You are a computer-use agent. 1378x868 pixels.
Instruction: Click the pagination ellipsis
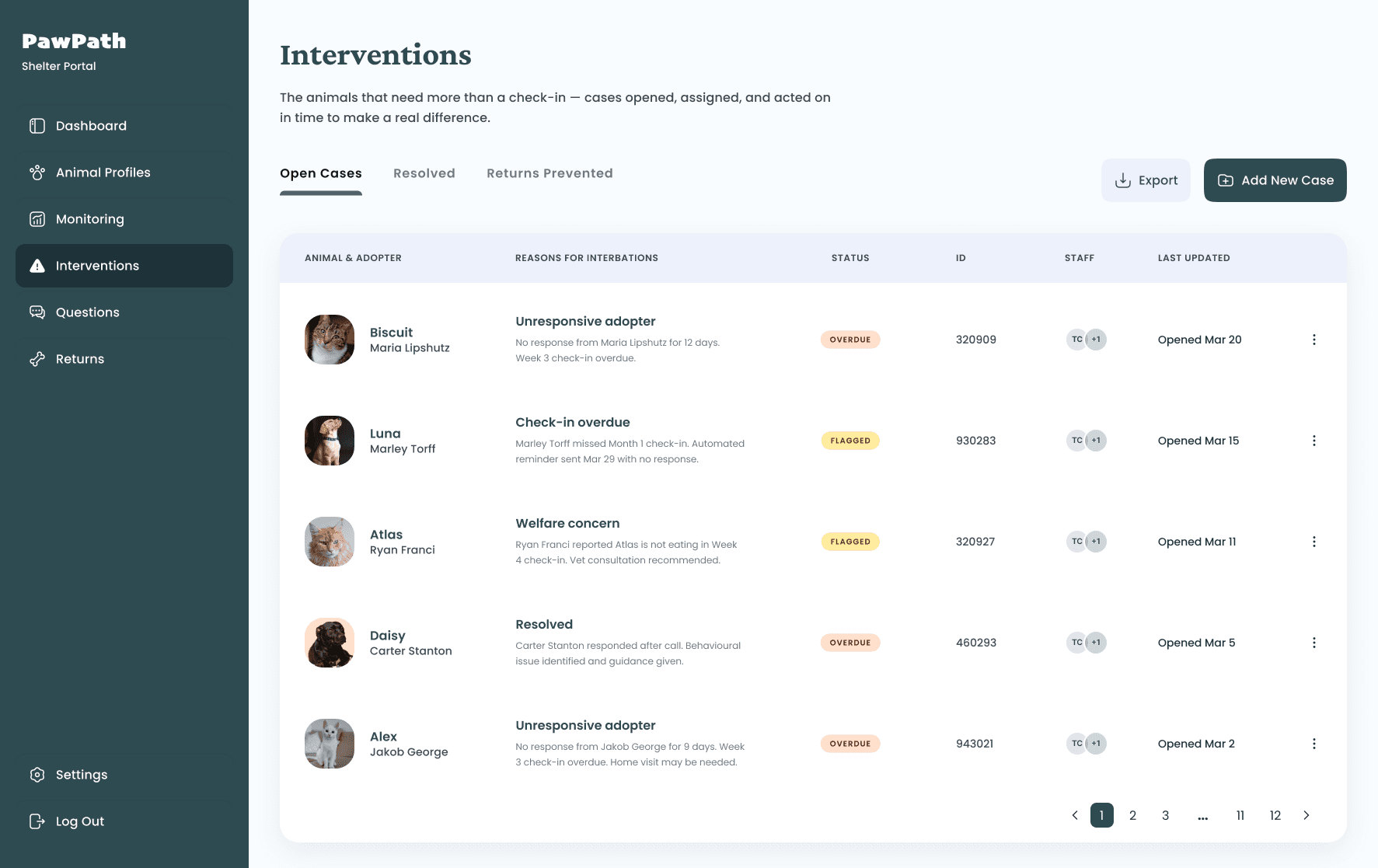[1203, 817]
